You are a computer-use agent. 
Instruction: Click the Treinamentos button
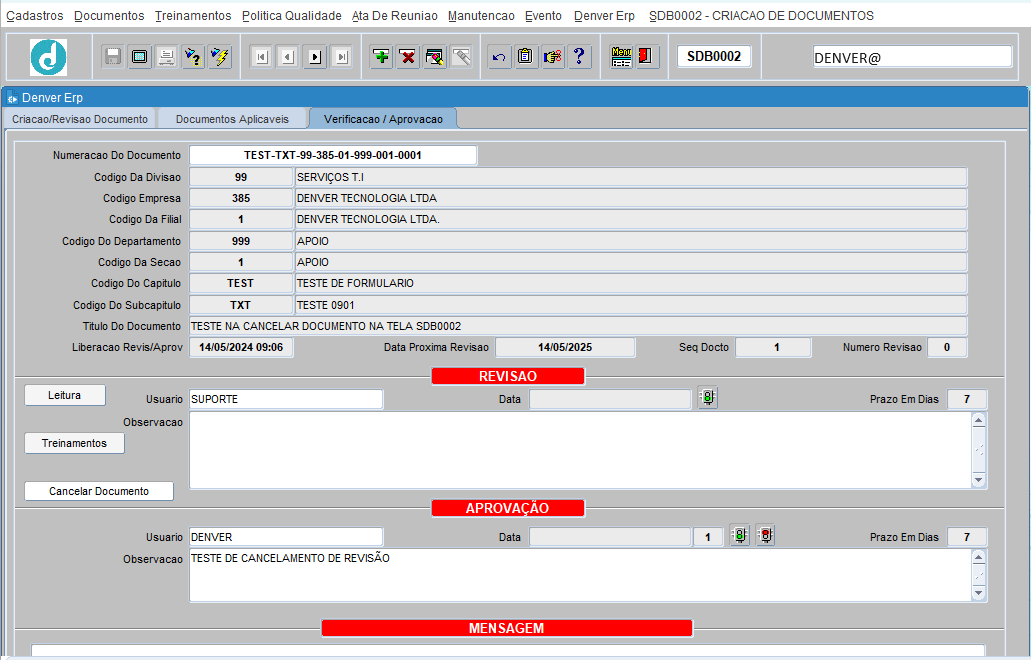click(x=74, y=443)
